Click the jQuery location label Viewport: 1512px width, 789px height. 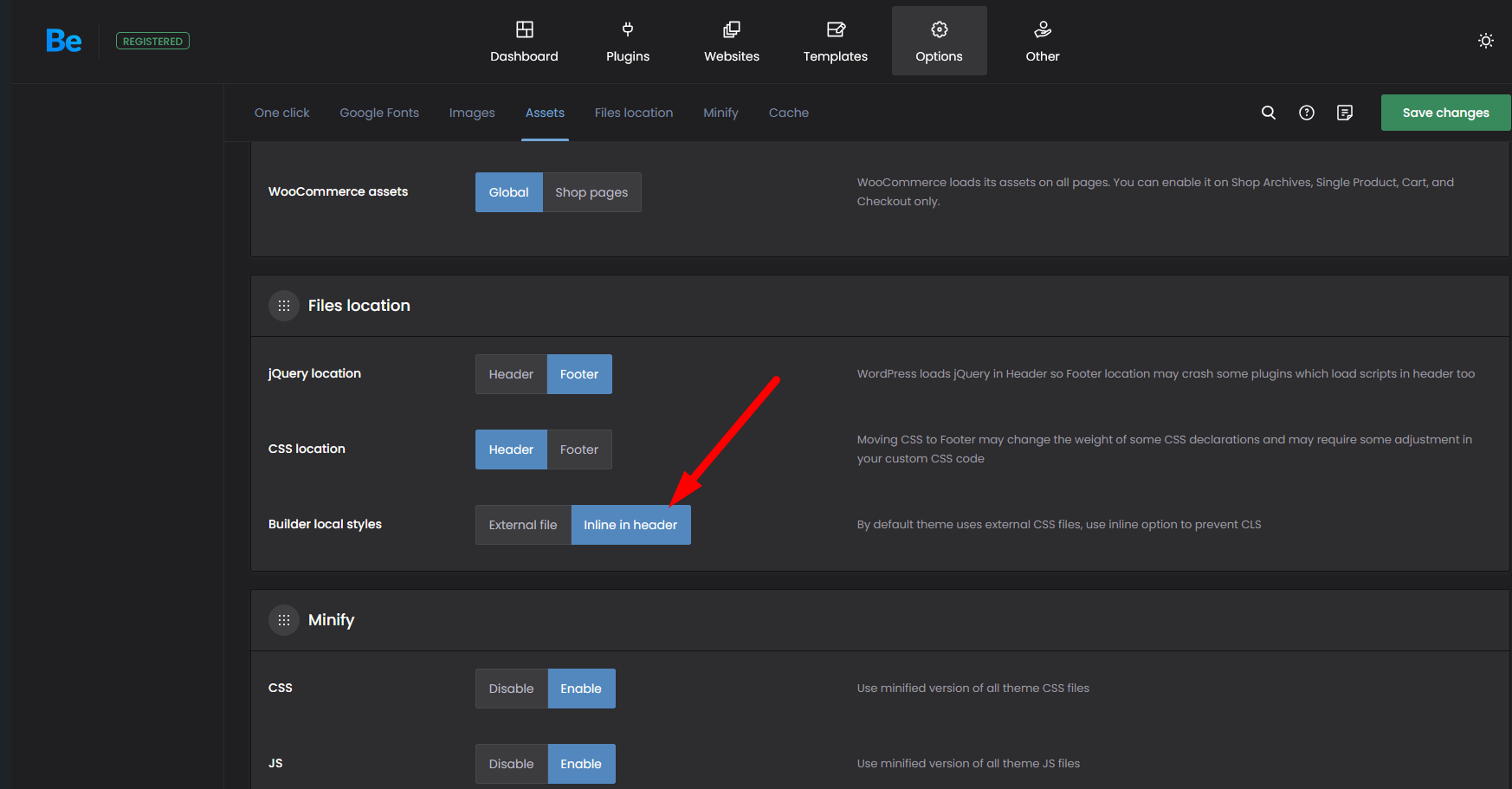[x=314, y=373]
